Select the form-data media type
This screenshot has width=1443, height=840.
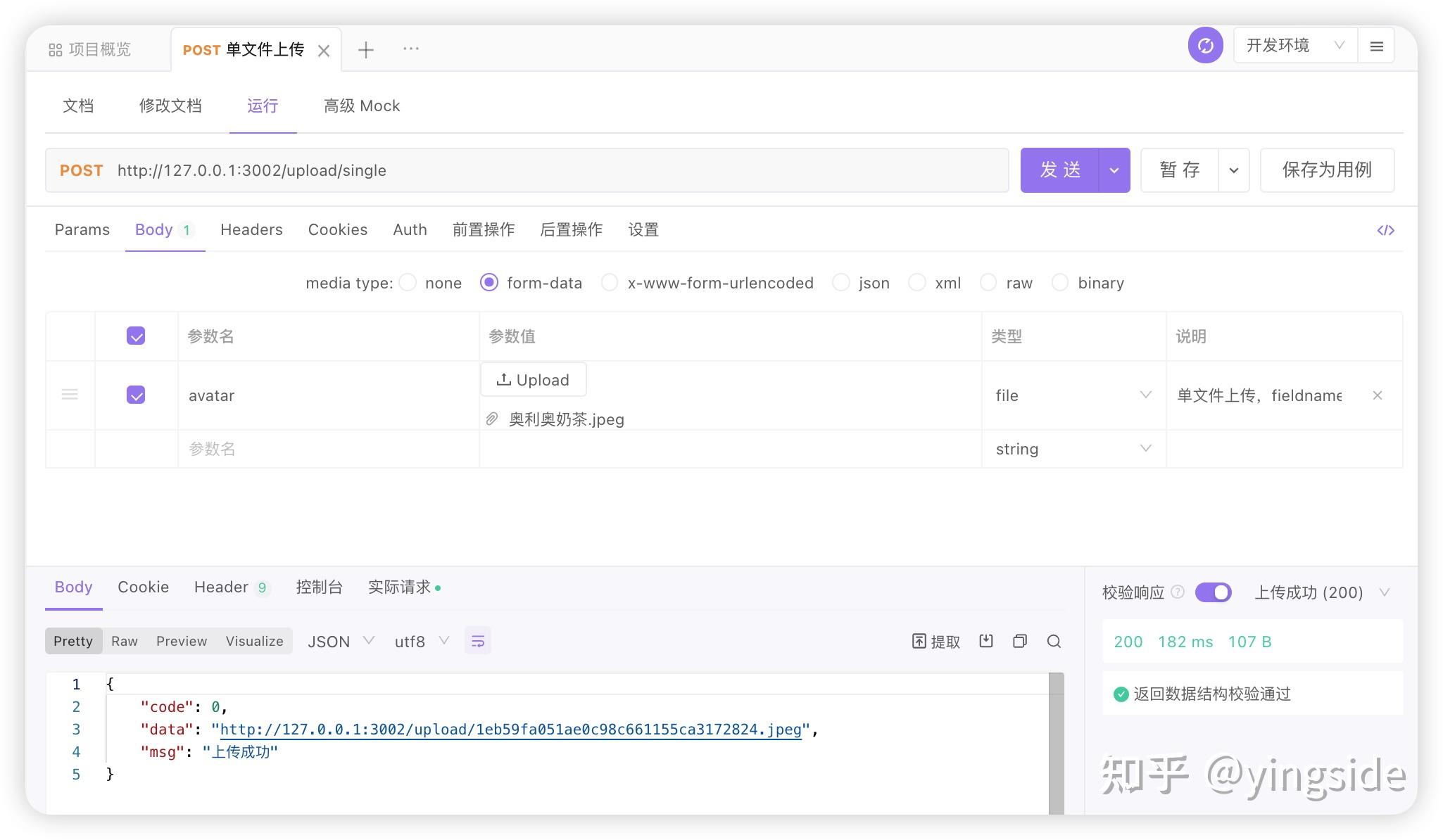[x=489, y=283]
